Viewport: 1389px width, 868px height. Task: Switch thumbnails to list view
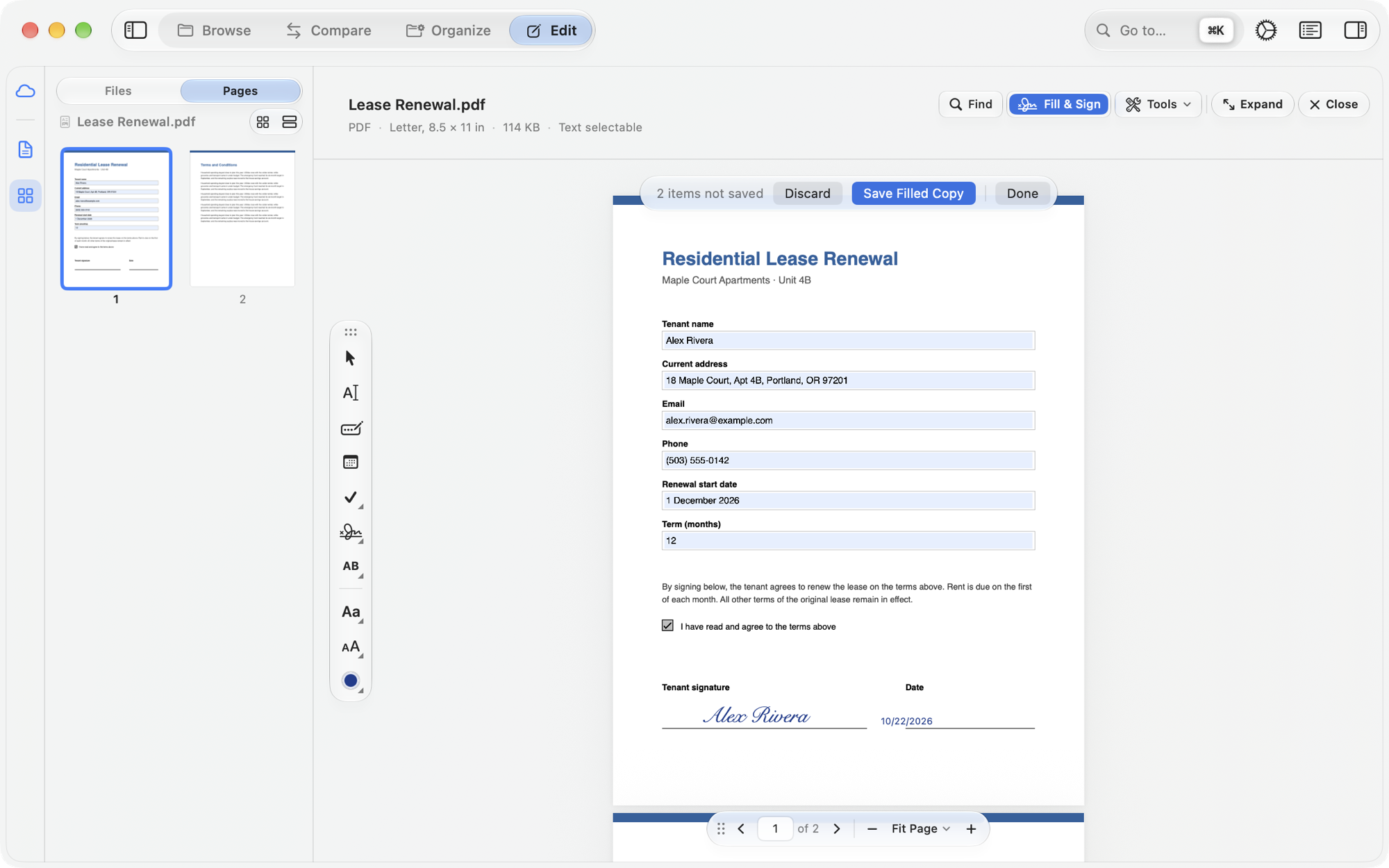click(290, 122)
